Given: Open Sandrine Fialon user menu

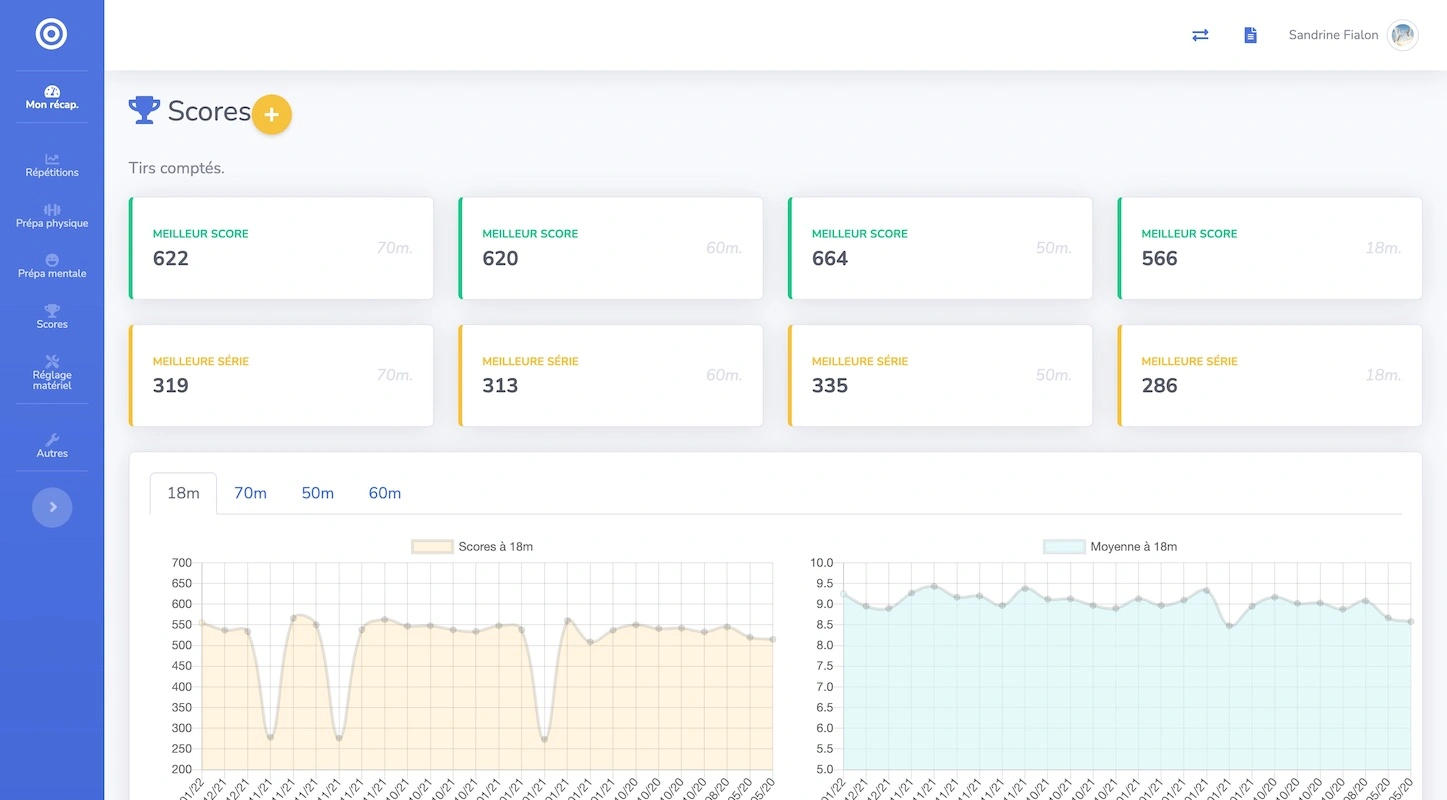Looking at the screenshot, I should coord(1333,35).
